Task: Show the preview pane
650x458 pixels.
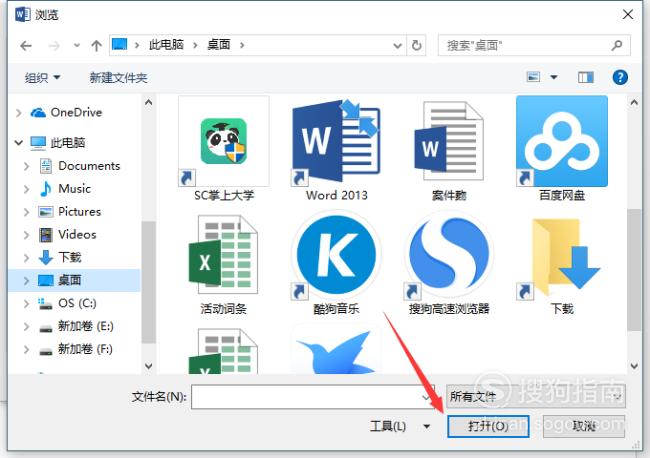Action: click(x=586, y=77)
